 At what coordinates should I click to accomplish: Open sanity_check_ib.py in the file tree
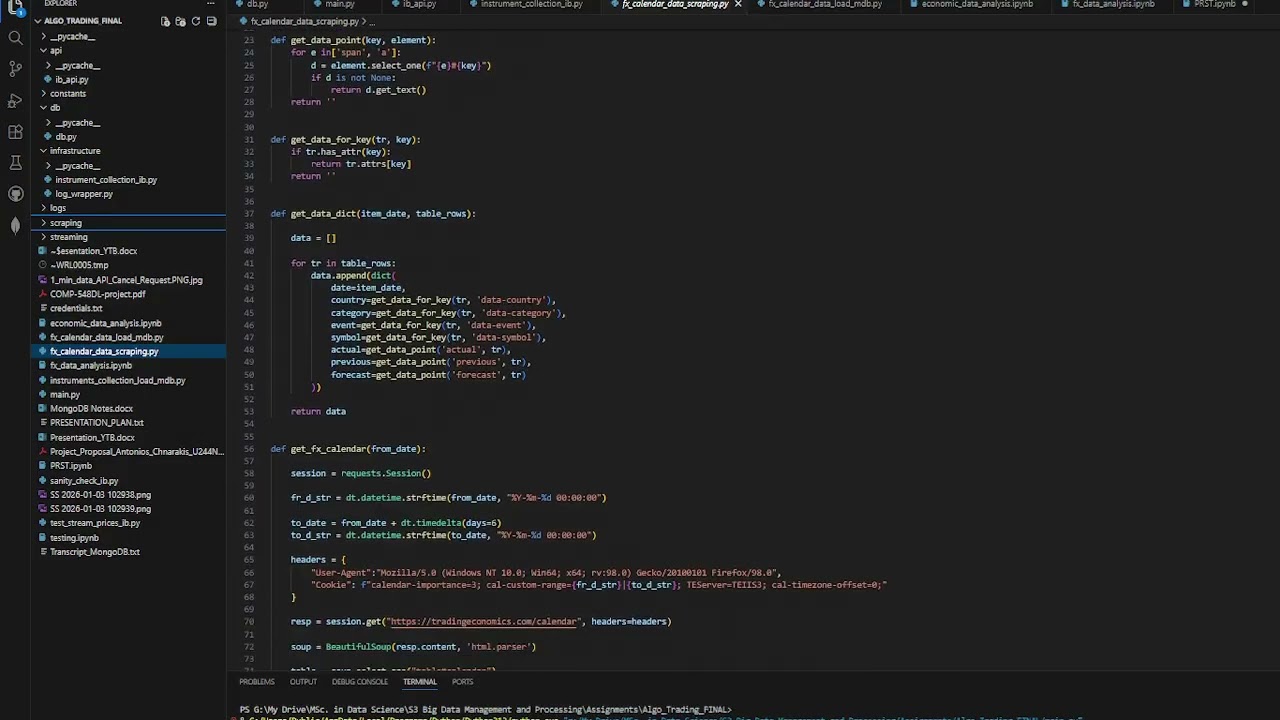84,481
